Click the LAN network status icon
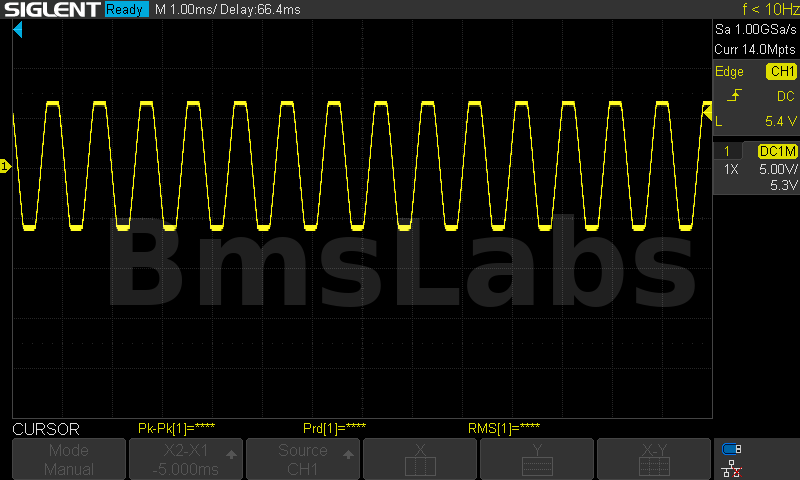Image resolution: width=800 pixels, height=480 pixels. pyautogui.click(x=731, y=467)
